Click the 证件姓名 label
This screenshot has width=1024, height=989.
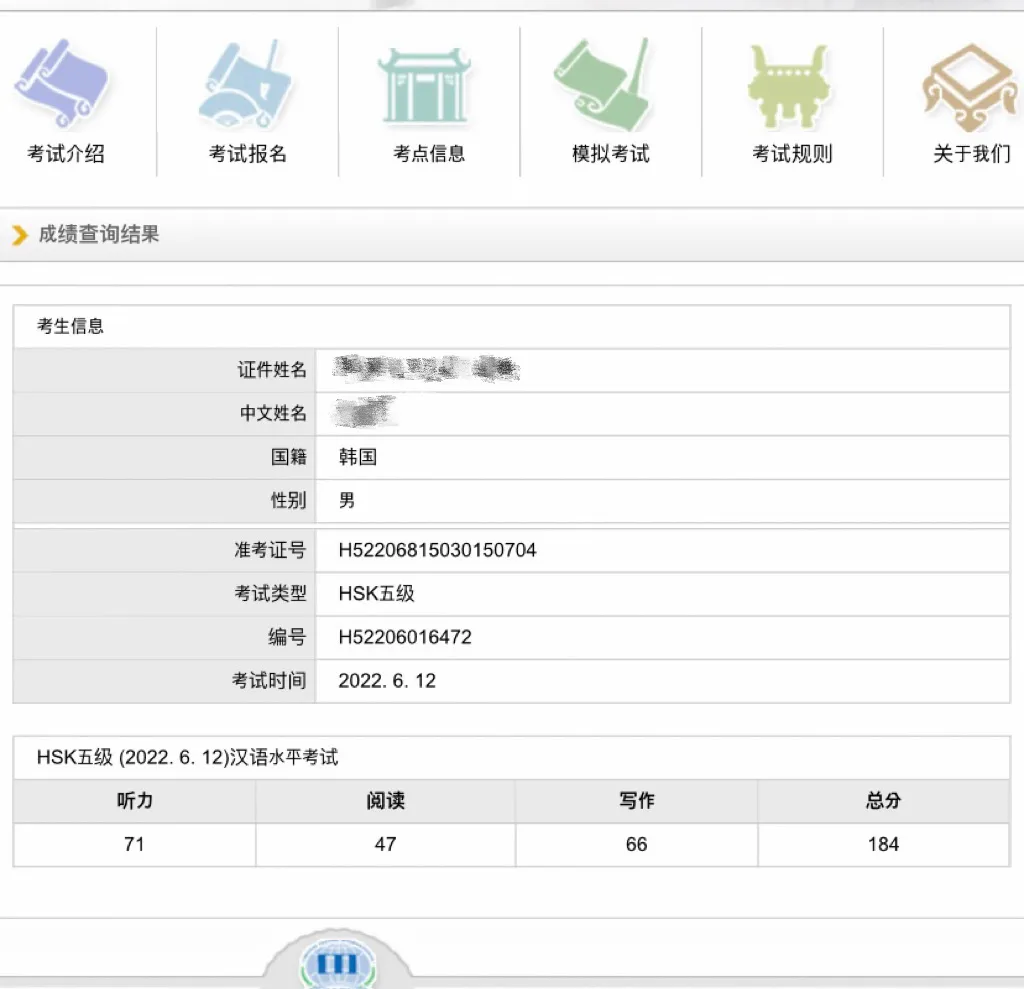point(272,370)
